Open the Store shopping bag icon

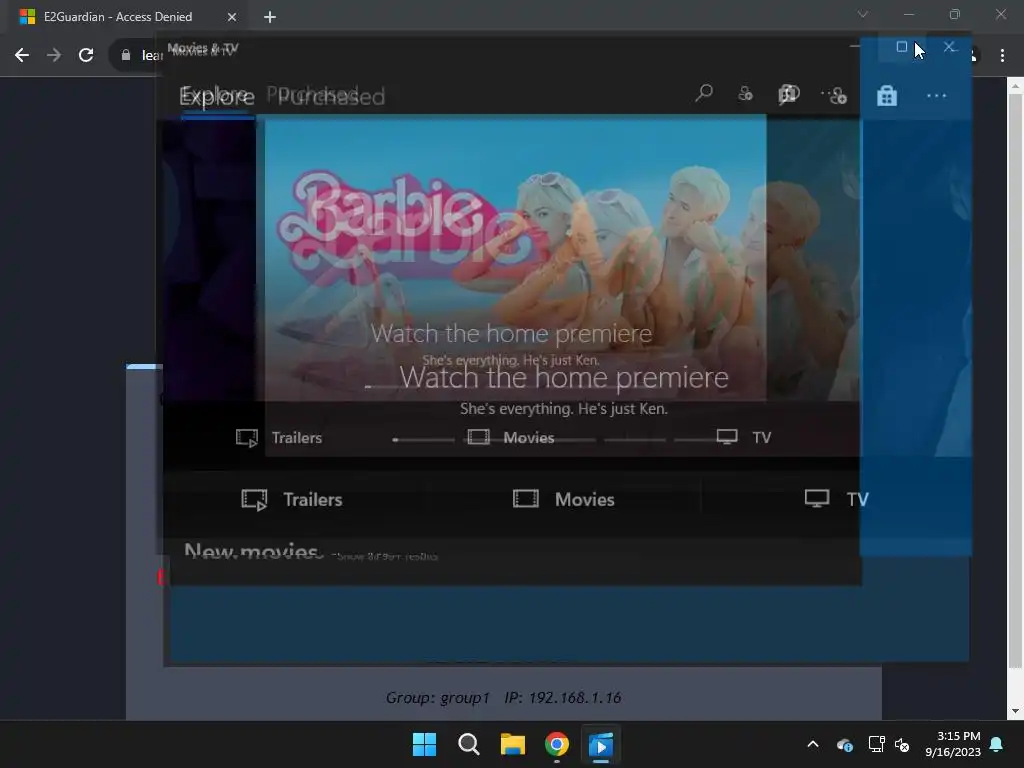(886, 96)
